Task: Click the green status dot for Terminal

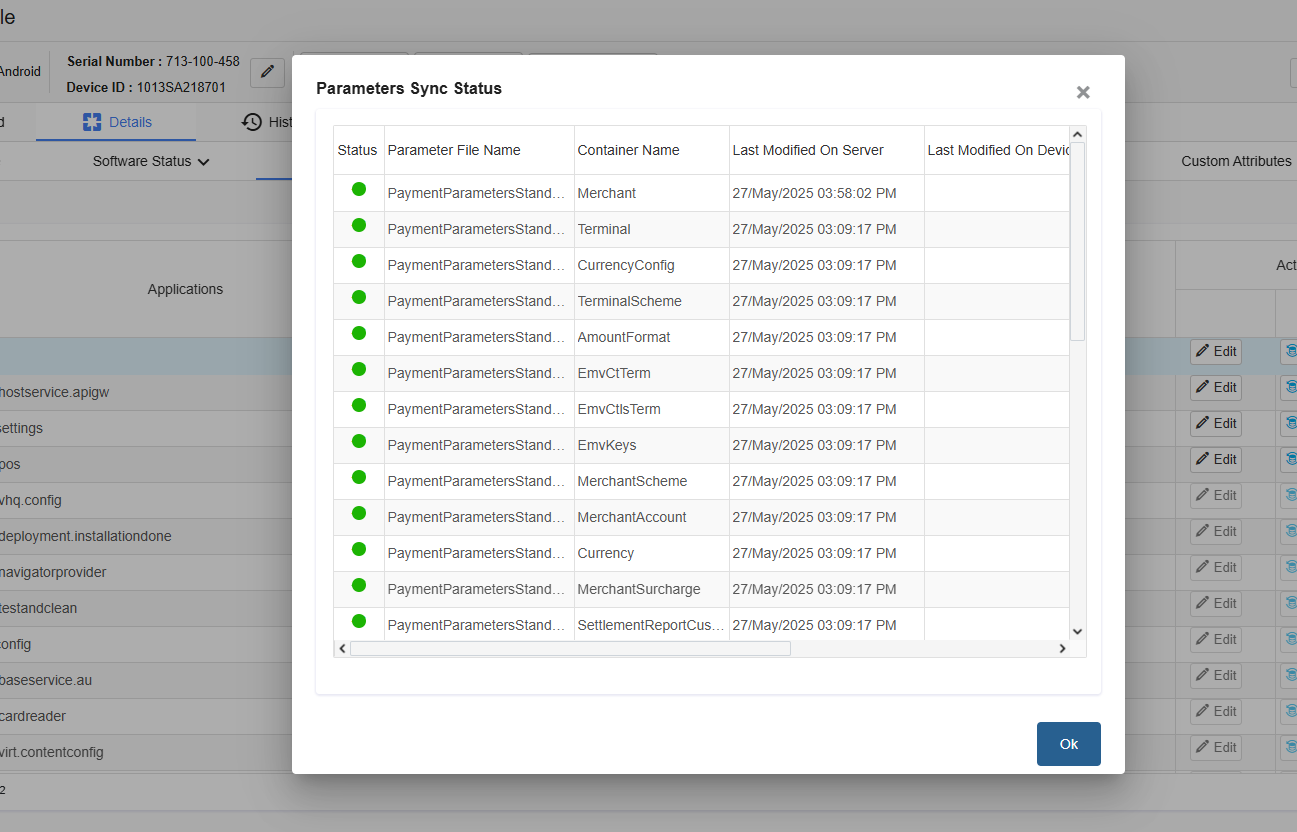Action: pyautogui.click(x=359, y=225)
